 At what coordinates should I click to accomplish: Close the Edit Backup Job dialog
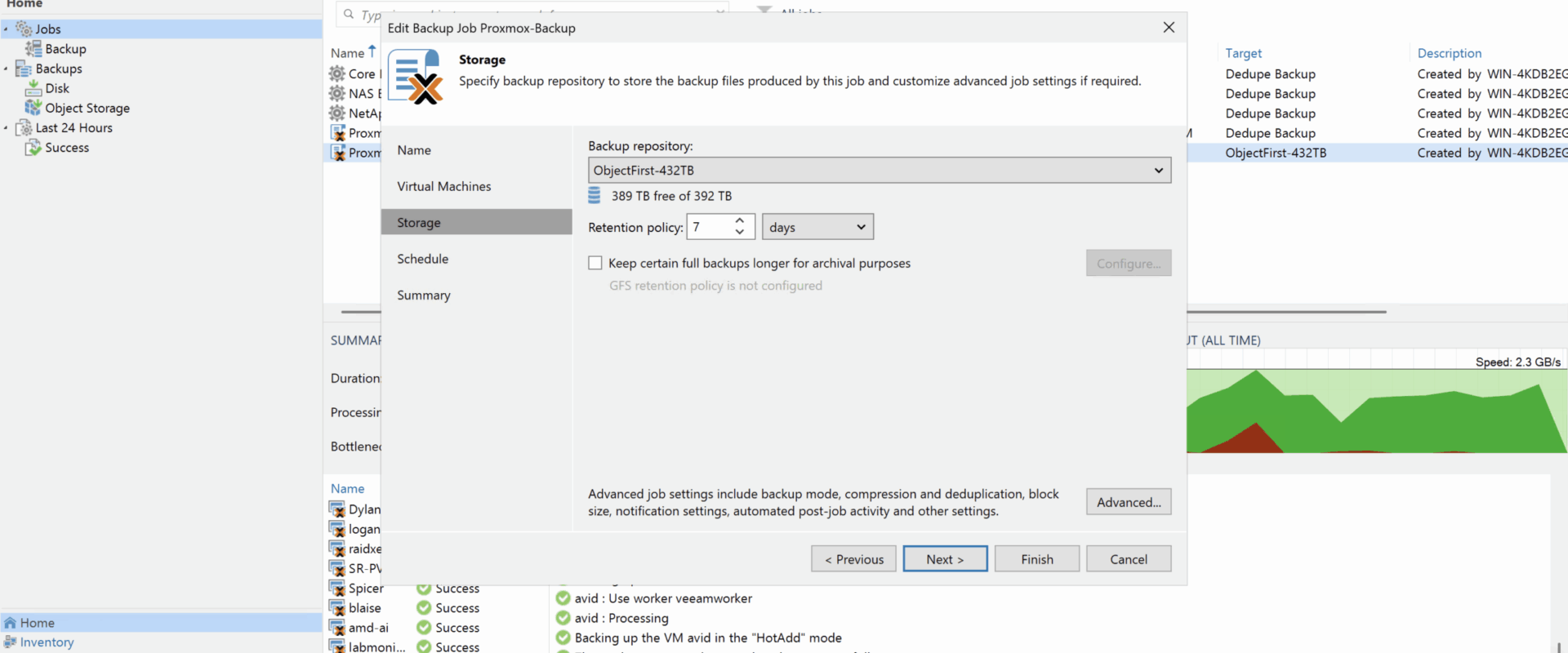pos(1169,28)
